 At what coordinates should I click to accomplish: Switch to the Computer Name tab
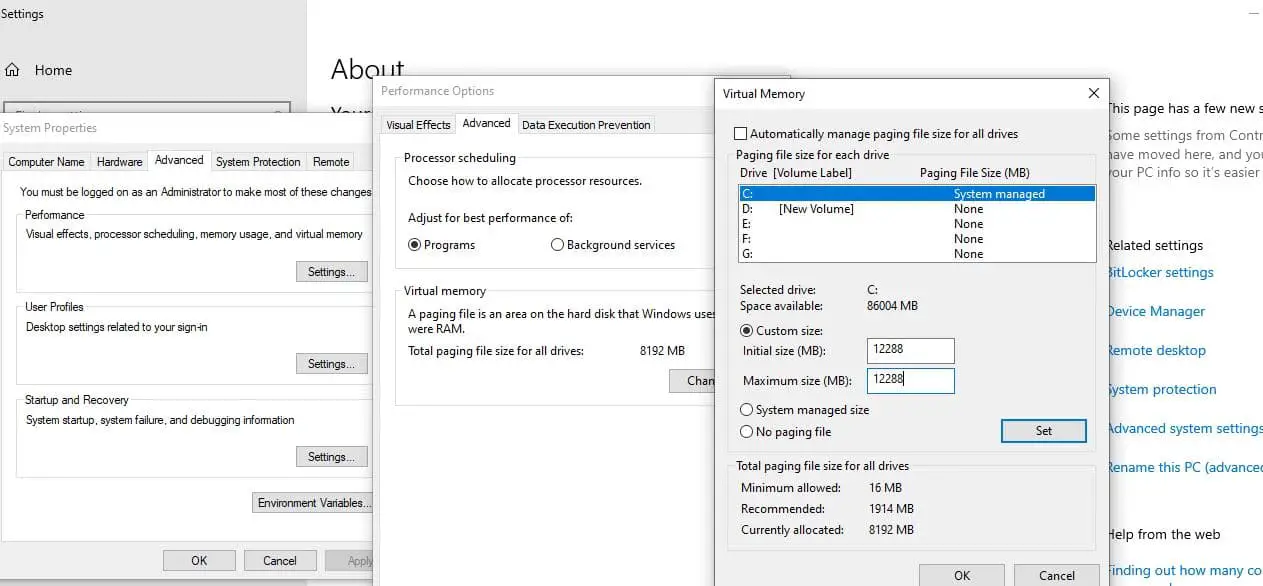pos(46,162)
